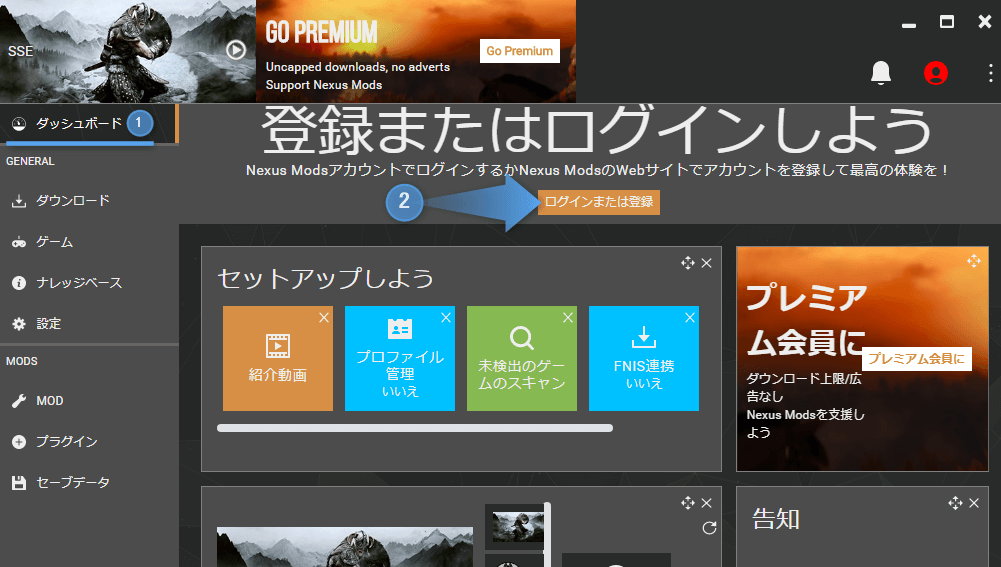Click the 紹介動画 tile
This screenshot has height=567, width=1001.
pos(278,358)
